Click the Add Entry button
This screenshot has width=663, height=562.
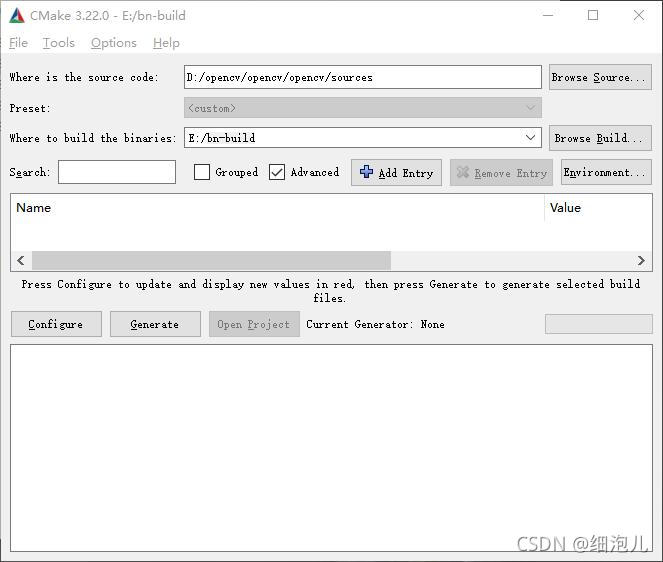[396, 173]
